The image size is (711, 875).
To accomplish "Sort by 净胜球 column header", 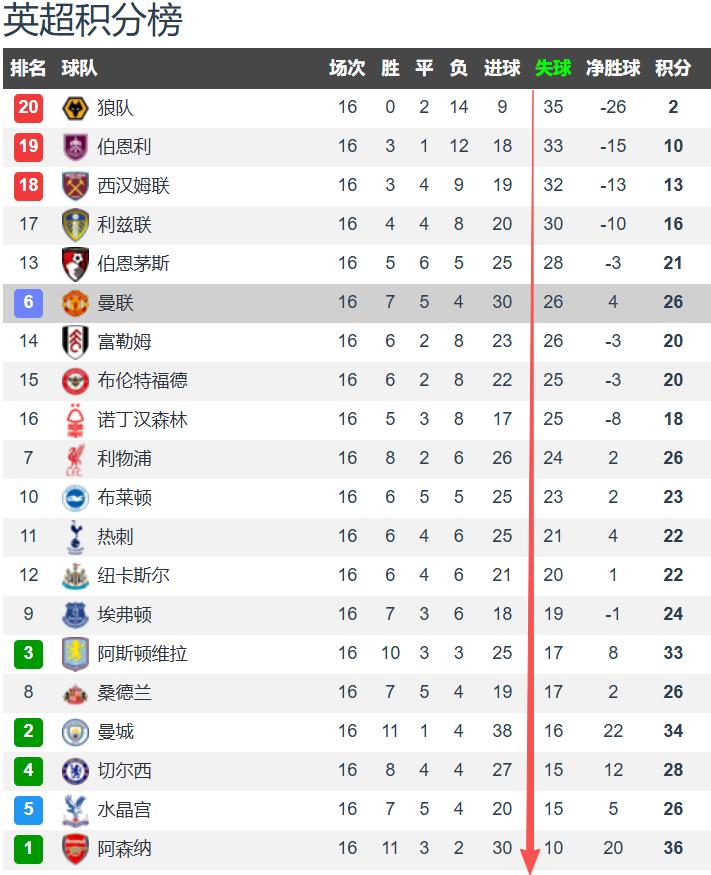I will click(x=613, y=68).
